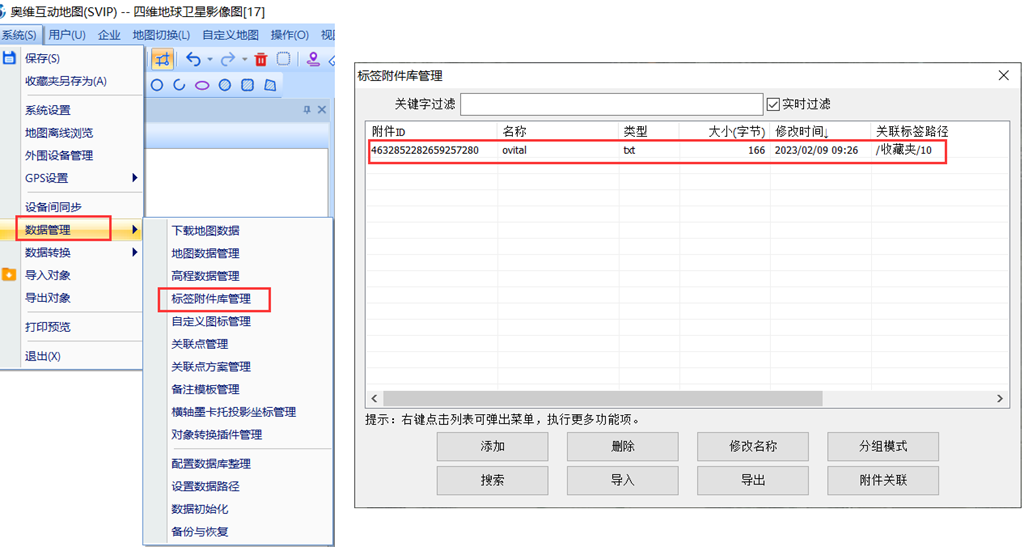Image resolution: width=1024 pixels, height=547 pixels.
Task: Open the undo history dropdown arrow
Action: pyautogui.click(x=210, y=59)
